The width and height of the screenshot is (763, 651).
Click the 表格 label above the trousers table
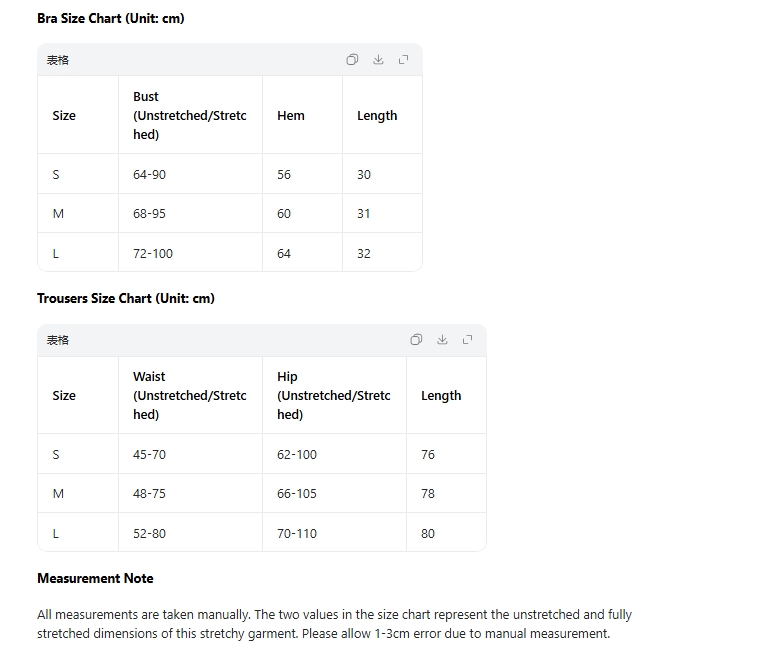(x=58, y=340)
